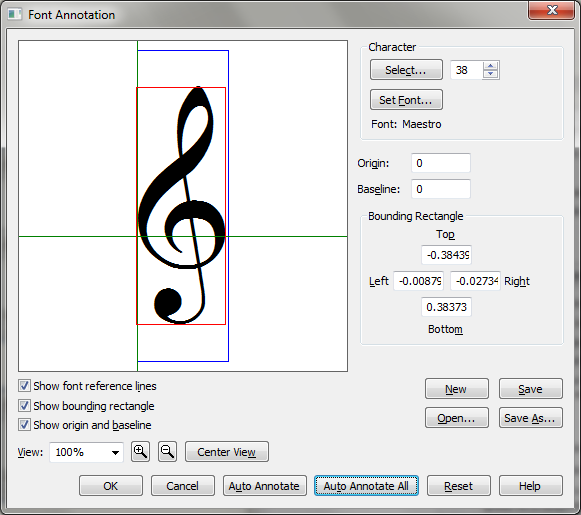Click the Save As... button
Image resolution: width=581 pixels, height=515 pixels.
point(531,418)
